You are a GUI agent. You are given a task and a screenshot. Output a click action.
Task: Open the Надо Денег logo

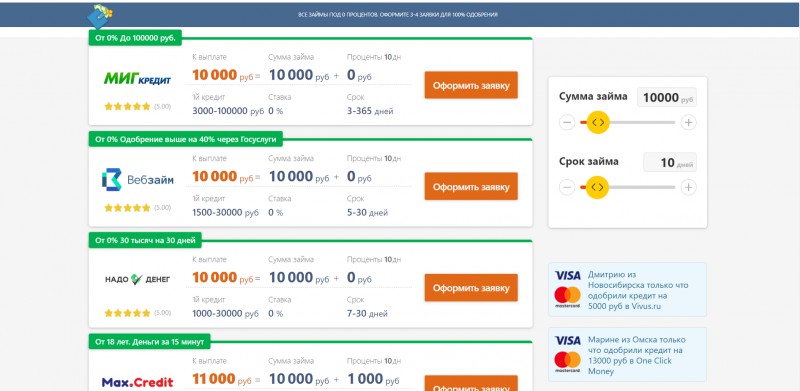click(x=138, y=279)
